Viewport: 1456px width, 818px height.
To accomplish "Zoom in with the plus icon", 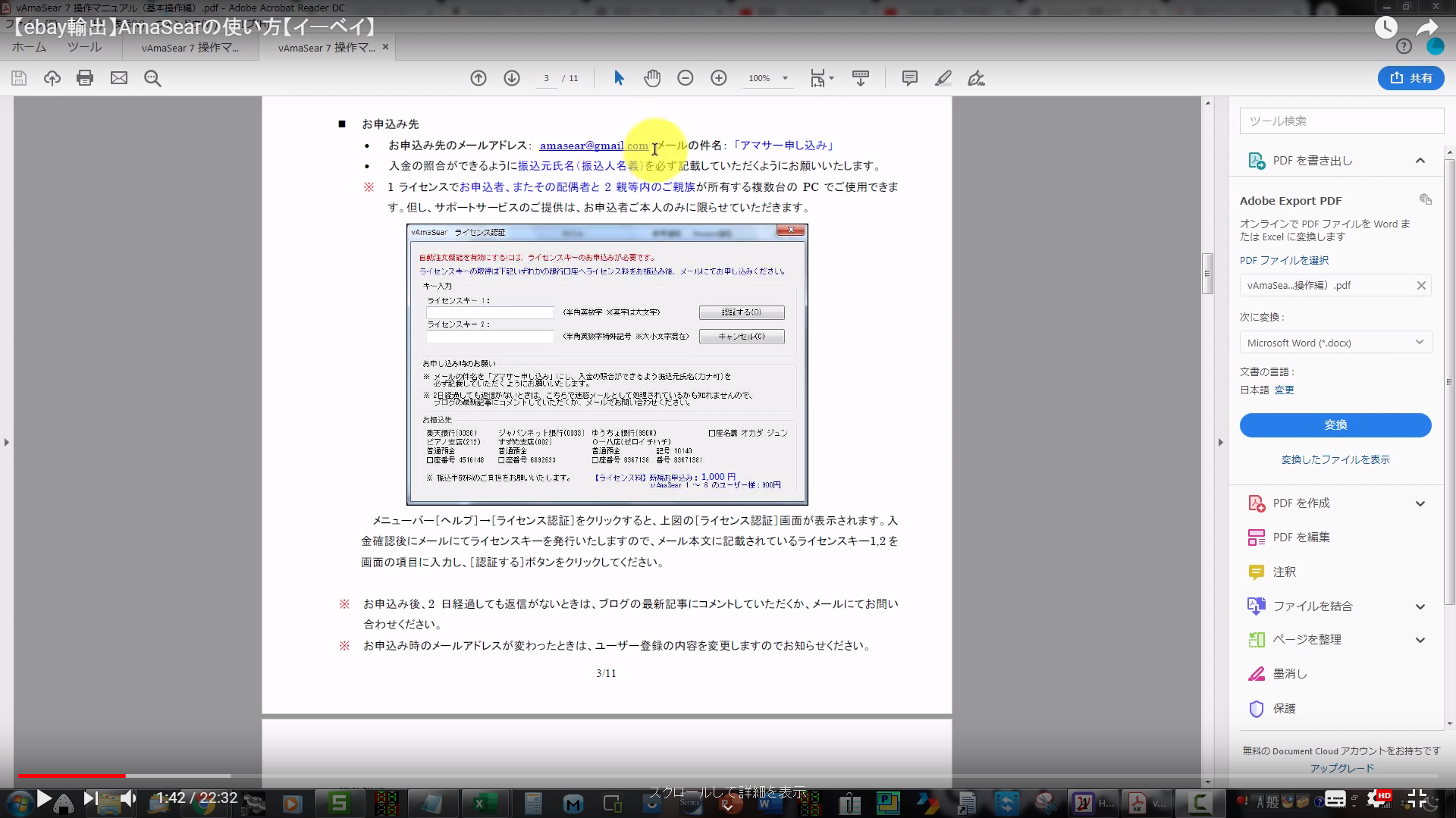I will [719, 78].
